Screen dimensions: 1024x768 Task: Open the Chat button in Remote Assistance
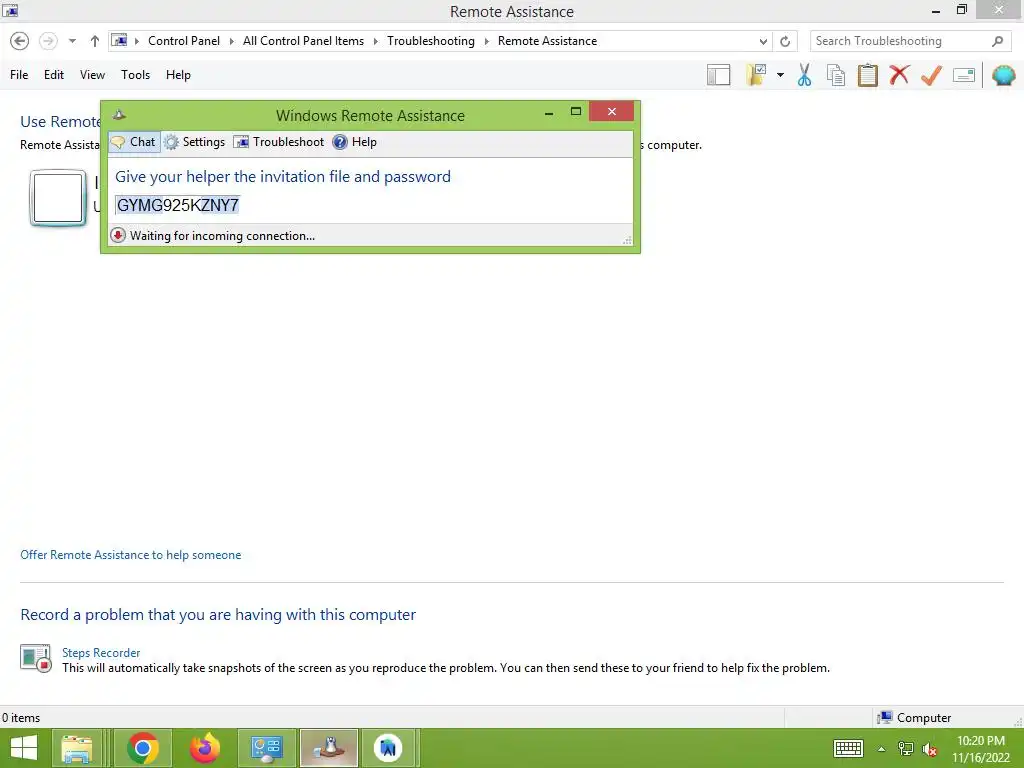click(x=134, y=142)
